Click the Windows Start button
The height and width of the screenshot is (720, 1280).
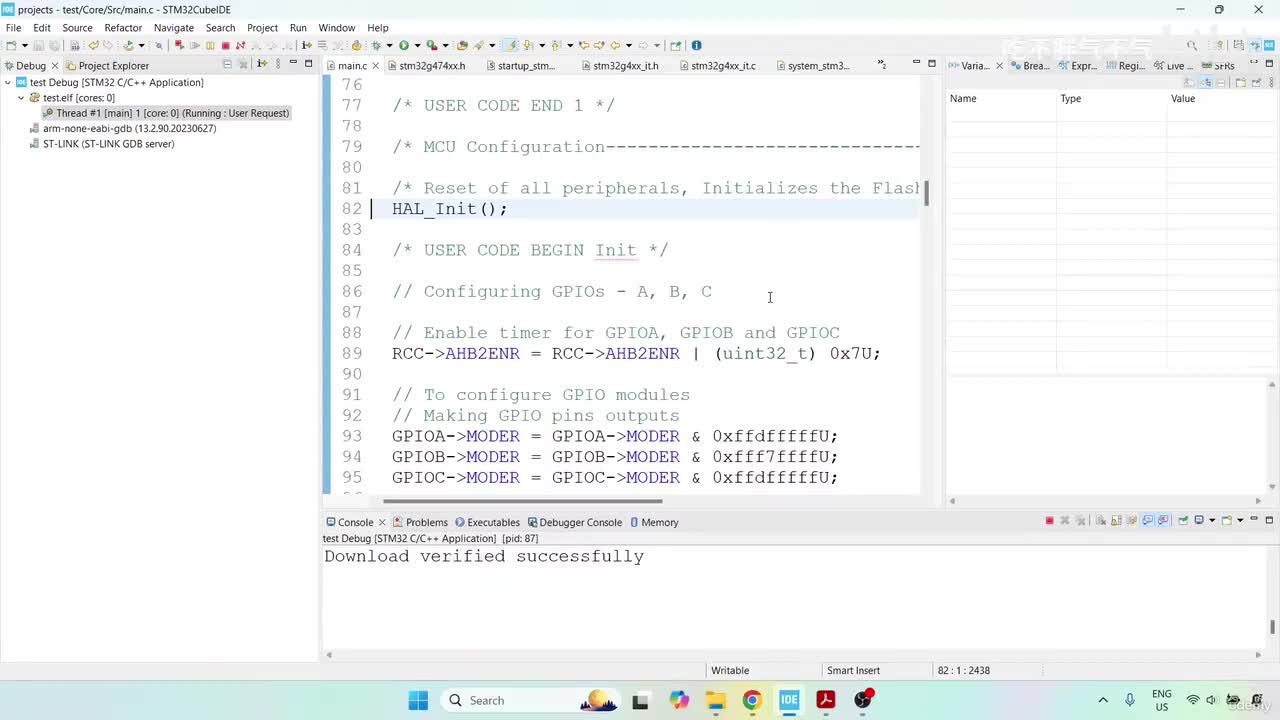tap(418, 700)
